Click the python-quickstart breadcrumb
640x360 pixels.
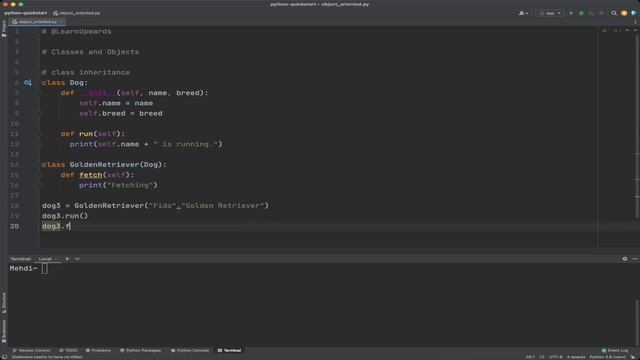(x=26, y=13)
